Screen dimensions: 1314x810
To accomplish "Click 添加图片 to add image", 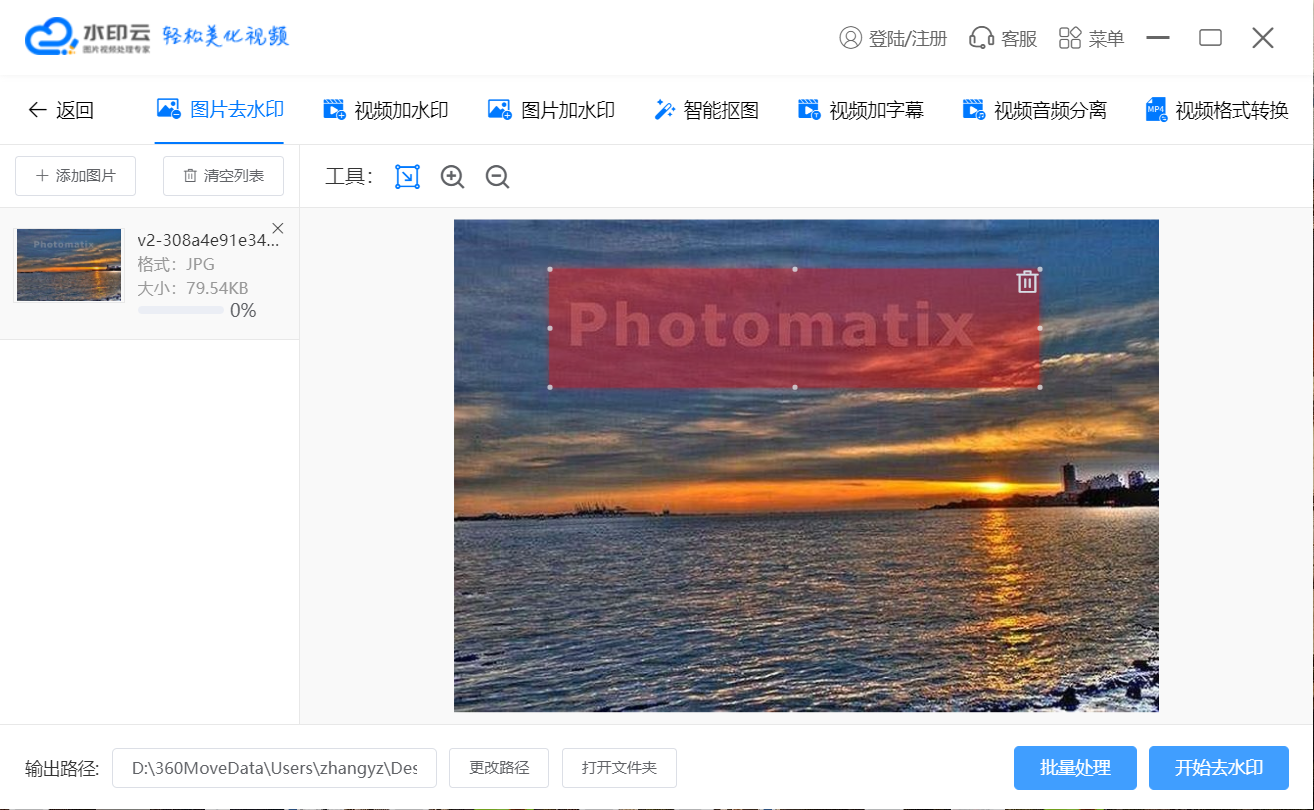I will pos(75,176).
